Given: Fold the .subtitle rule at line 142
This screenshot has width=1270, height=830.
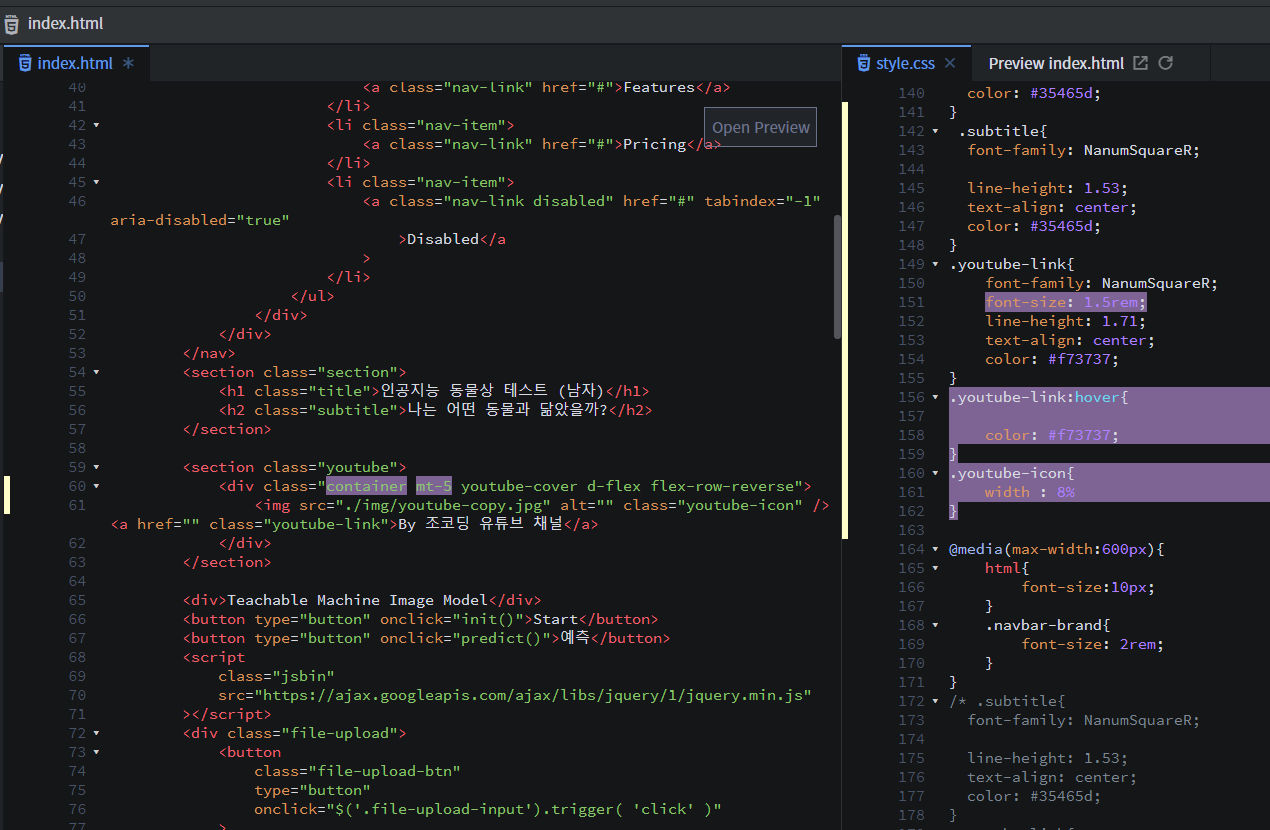Looking at the screenshot, I should tap(935, 131).
